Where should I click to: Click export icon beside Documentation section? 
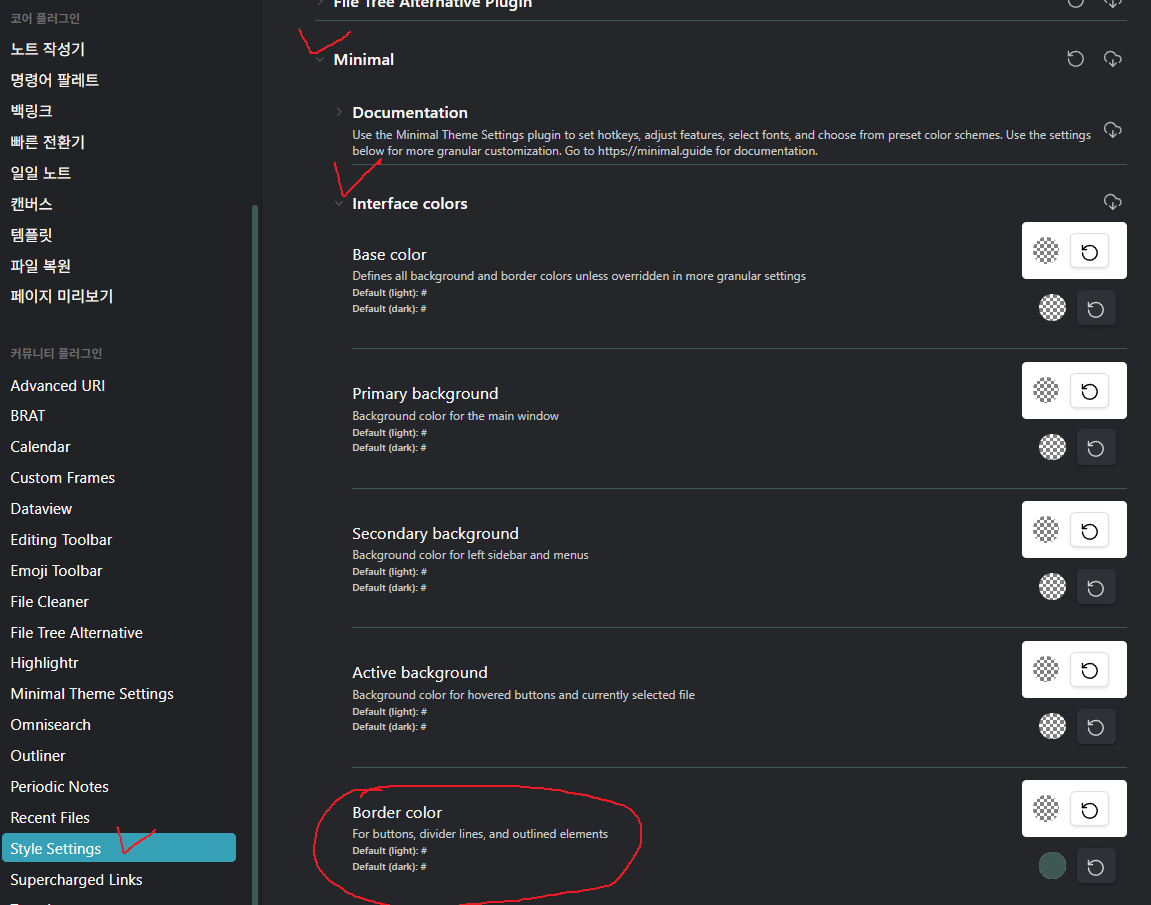tap(1113, 130)
